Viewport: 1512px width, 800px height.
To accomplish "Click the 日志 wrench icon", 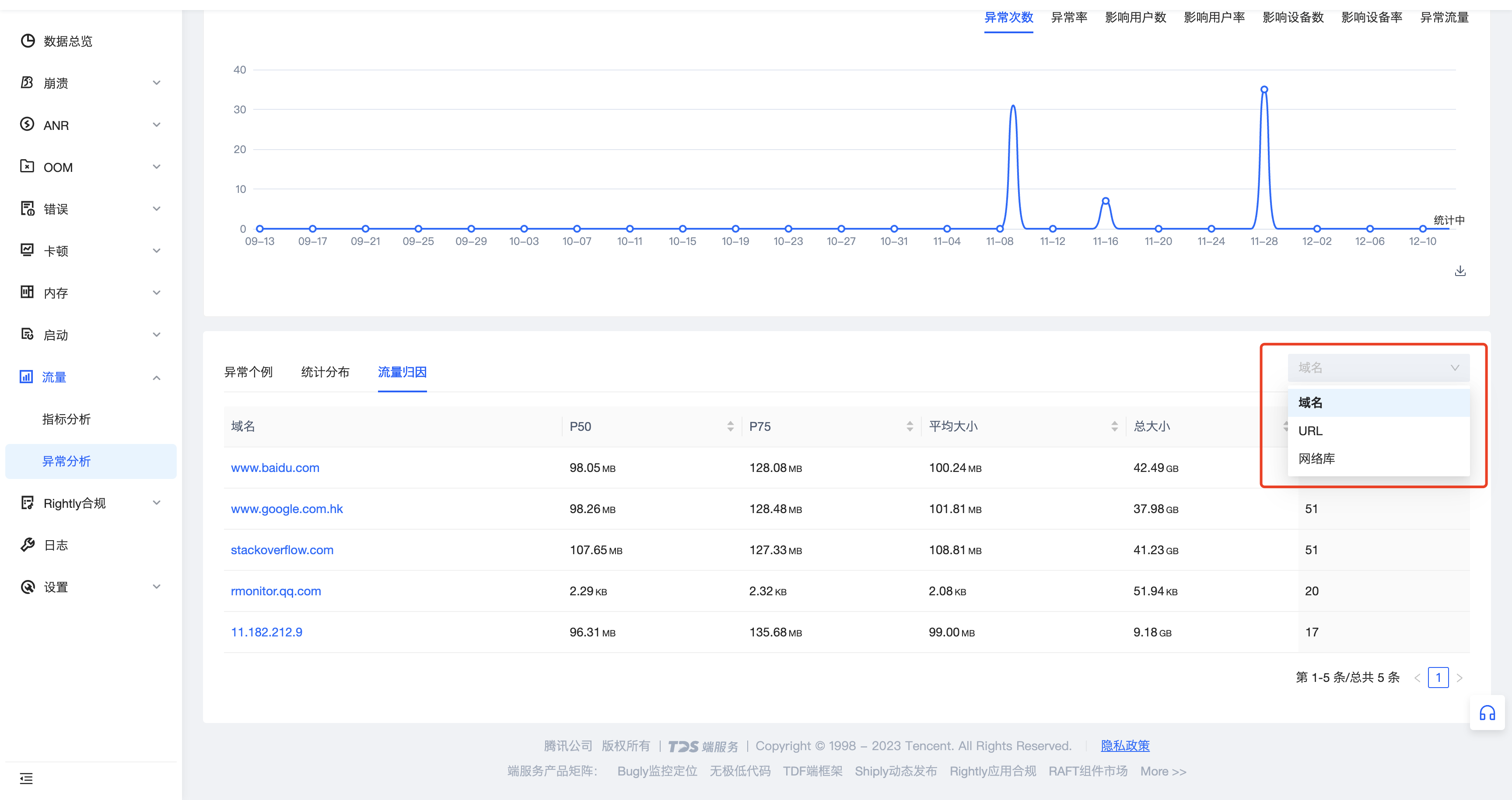I will 27,545.
